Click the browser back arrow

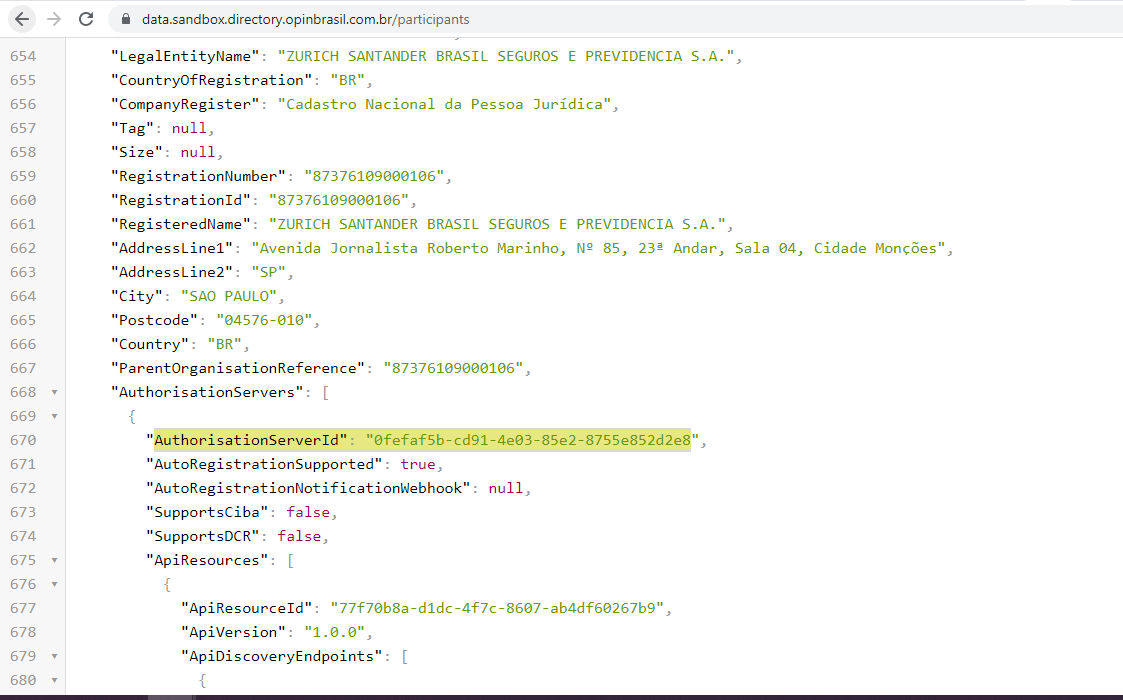22,19
